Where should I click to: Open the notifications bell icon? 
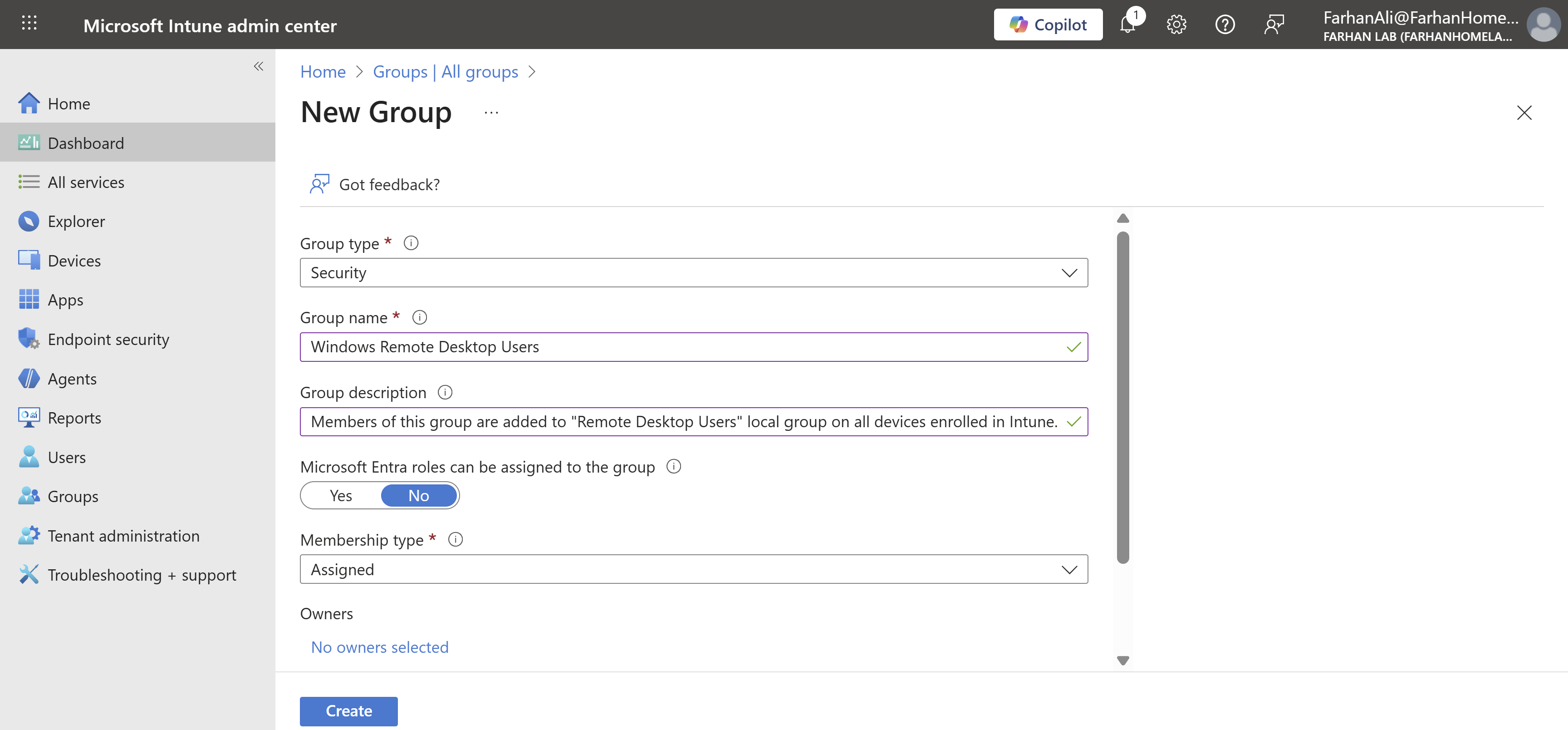point(1127,25)
